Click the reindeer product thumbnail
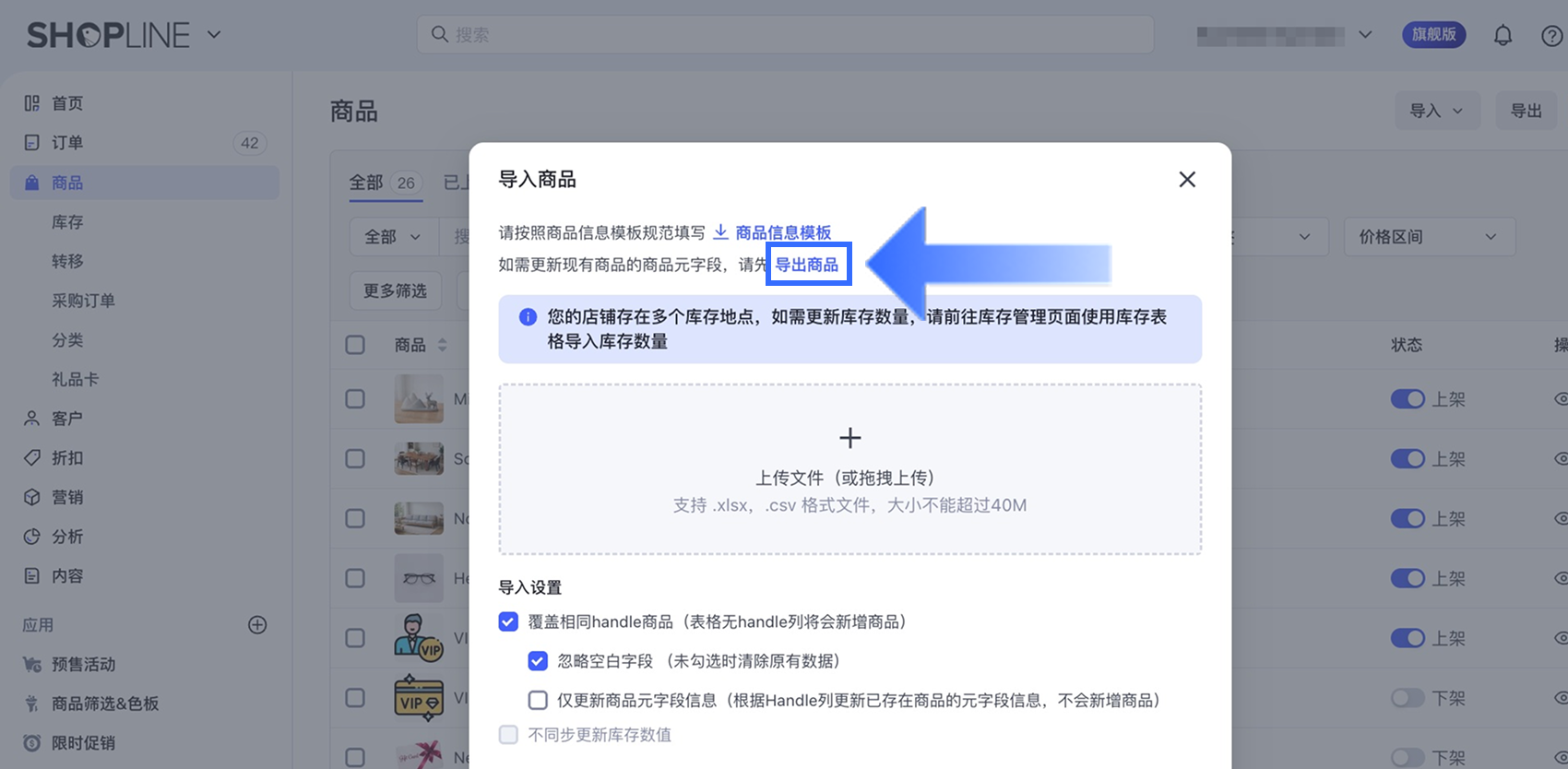1568x769 pixels. pos(419,398)
